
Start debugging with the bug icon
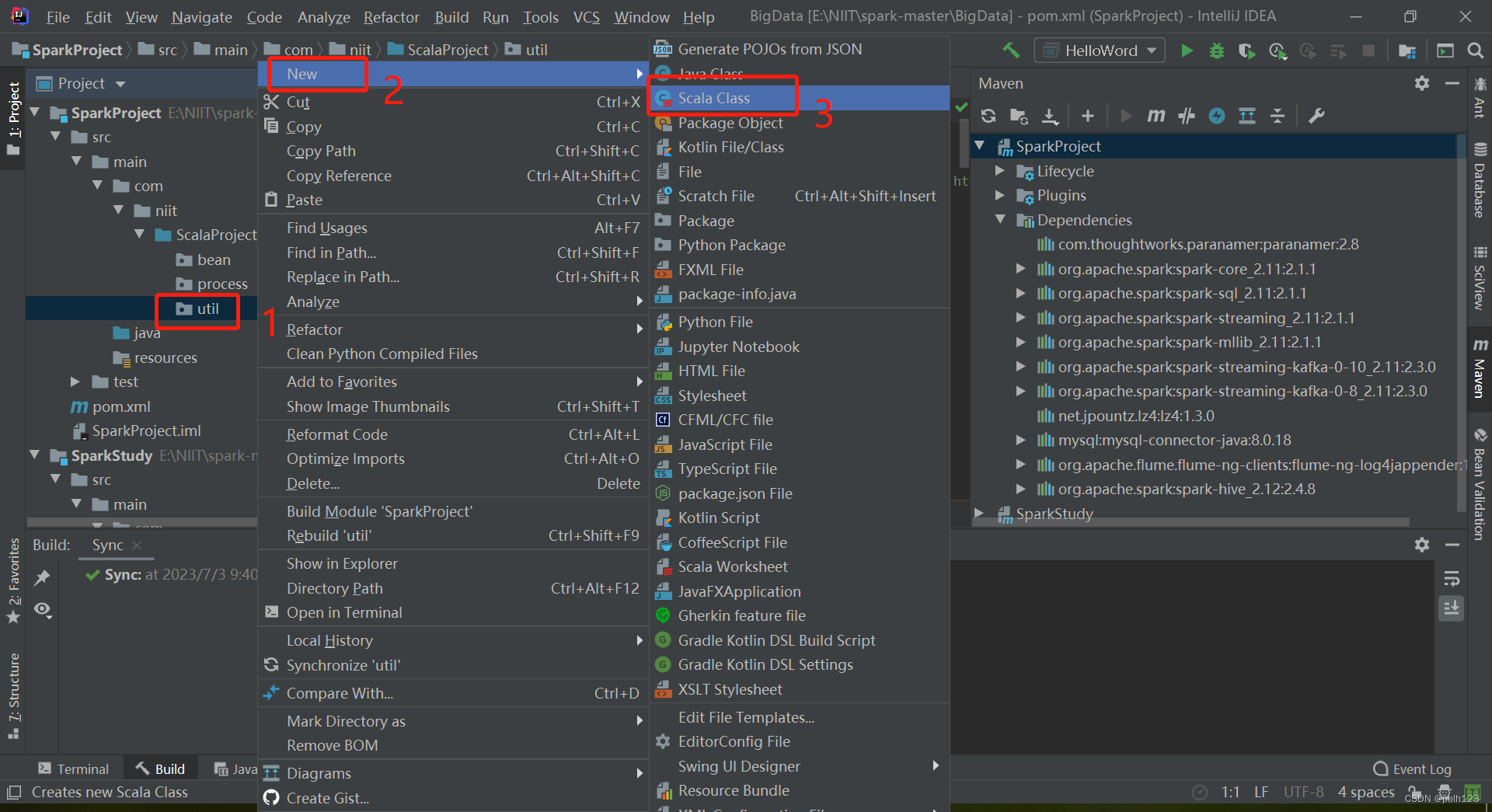coord(1217,51)
